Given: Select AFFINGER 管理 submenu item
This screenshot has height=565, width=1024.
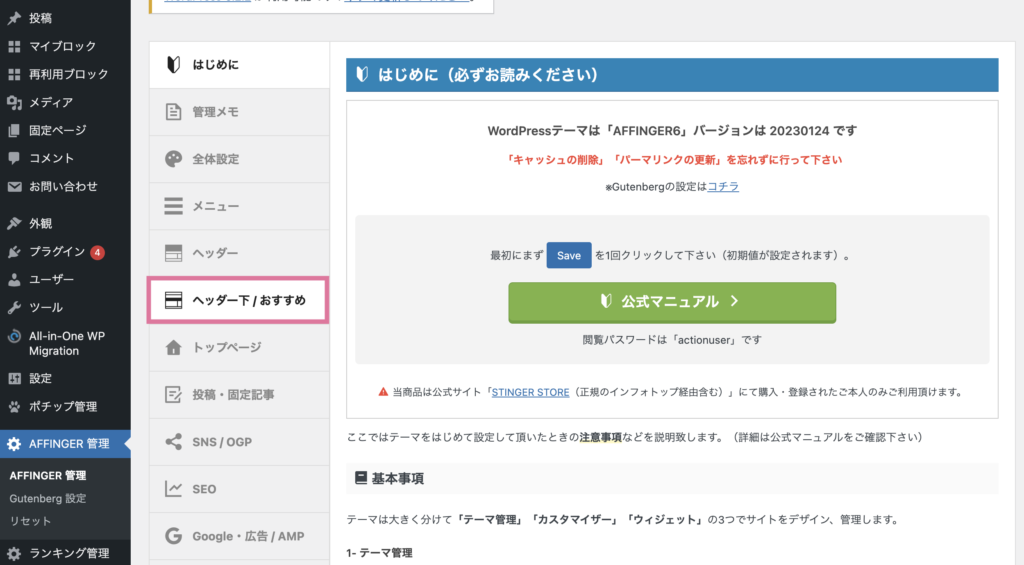Looking at the screenshot, I should click(48, 476).
